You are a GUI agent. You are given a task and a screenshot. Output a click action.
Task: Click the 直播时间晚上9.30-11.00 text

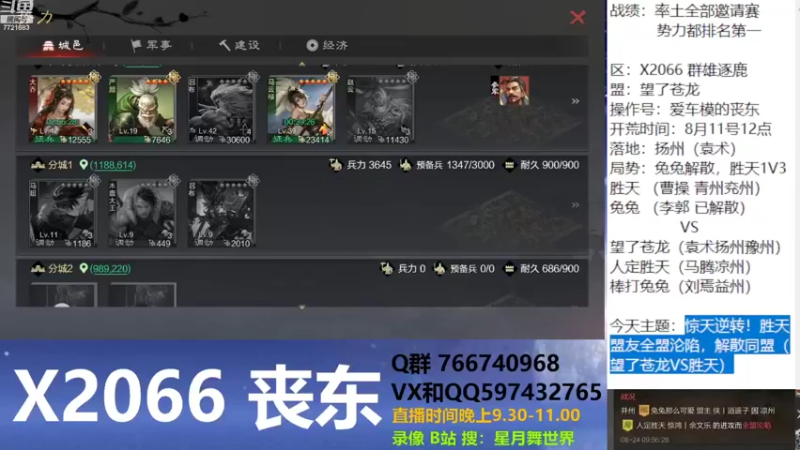tap(486, 415)
